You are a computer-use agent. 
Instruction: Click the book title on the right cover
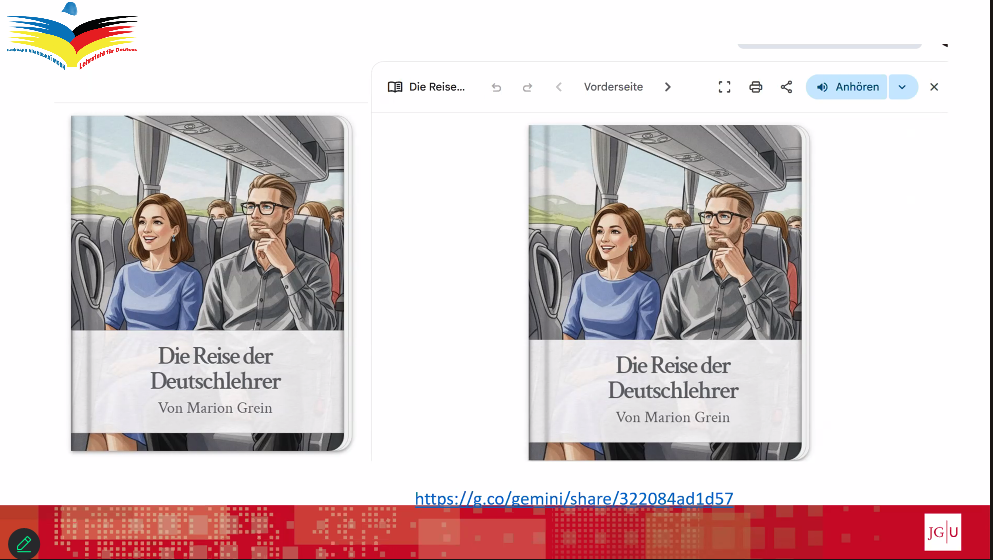tap(672, 378)
